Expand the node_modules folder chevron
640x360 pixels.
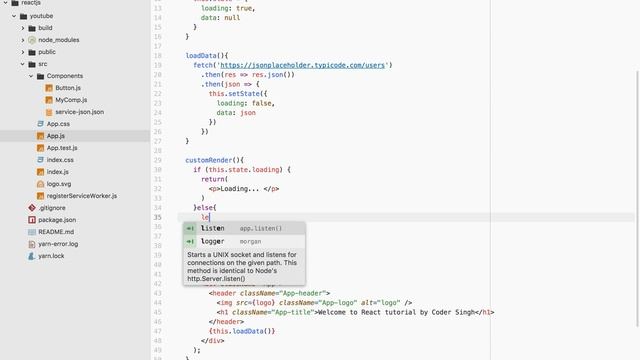point(23,40)
